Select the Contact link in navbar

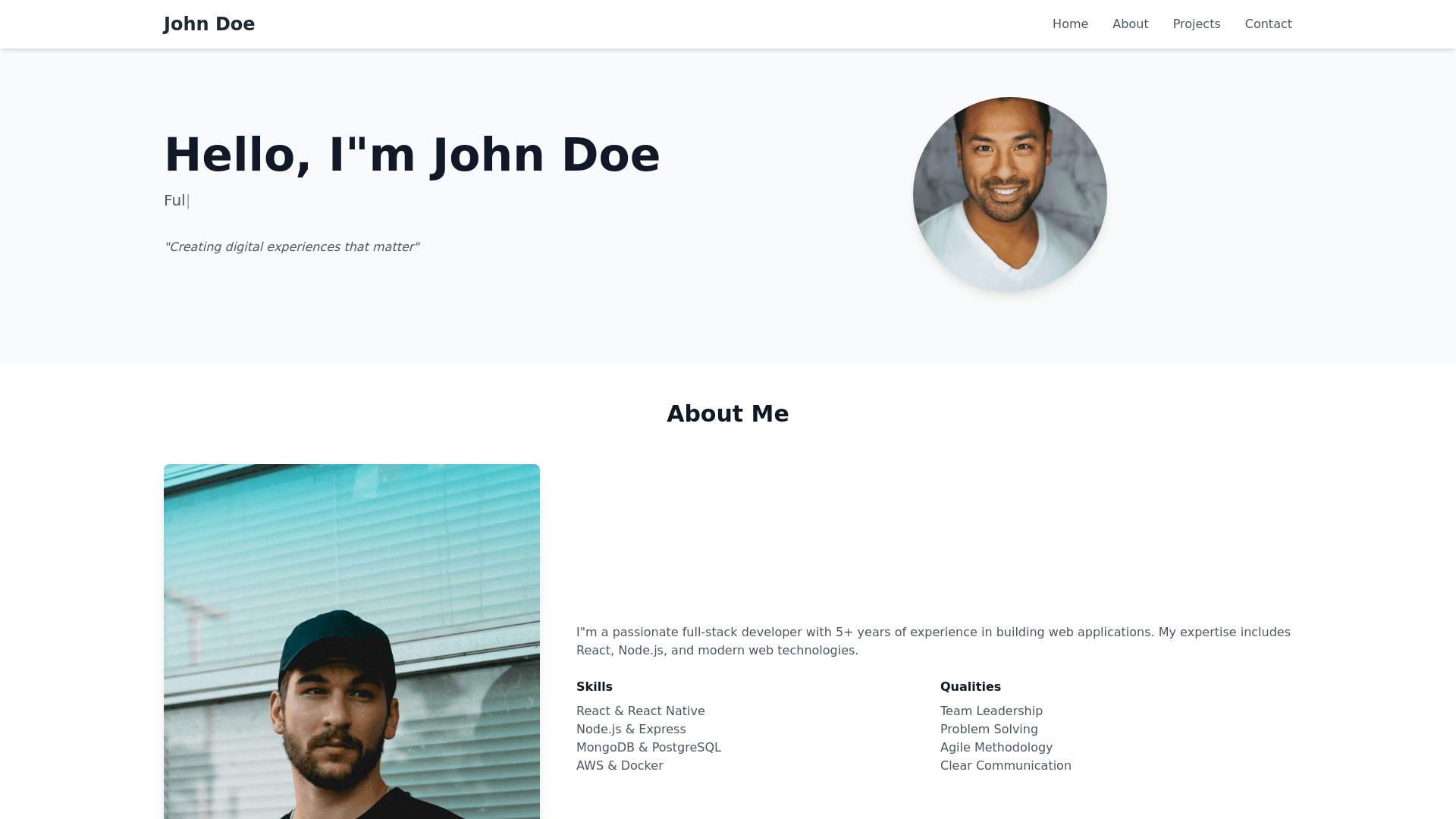[x=1268, y=24]
